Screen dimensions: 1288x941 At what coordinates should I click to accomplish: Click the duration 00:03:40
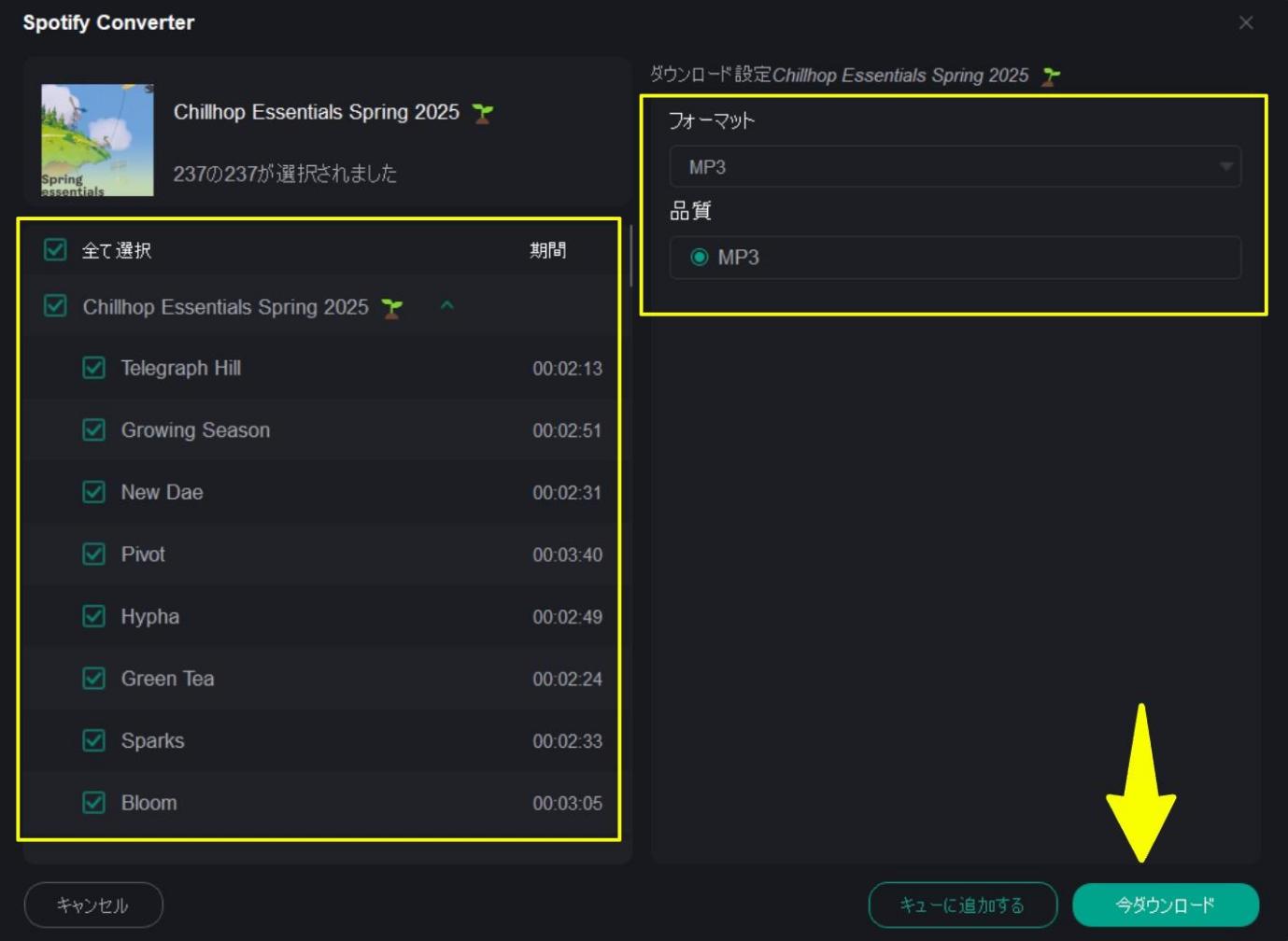(567, 555)
